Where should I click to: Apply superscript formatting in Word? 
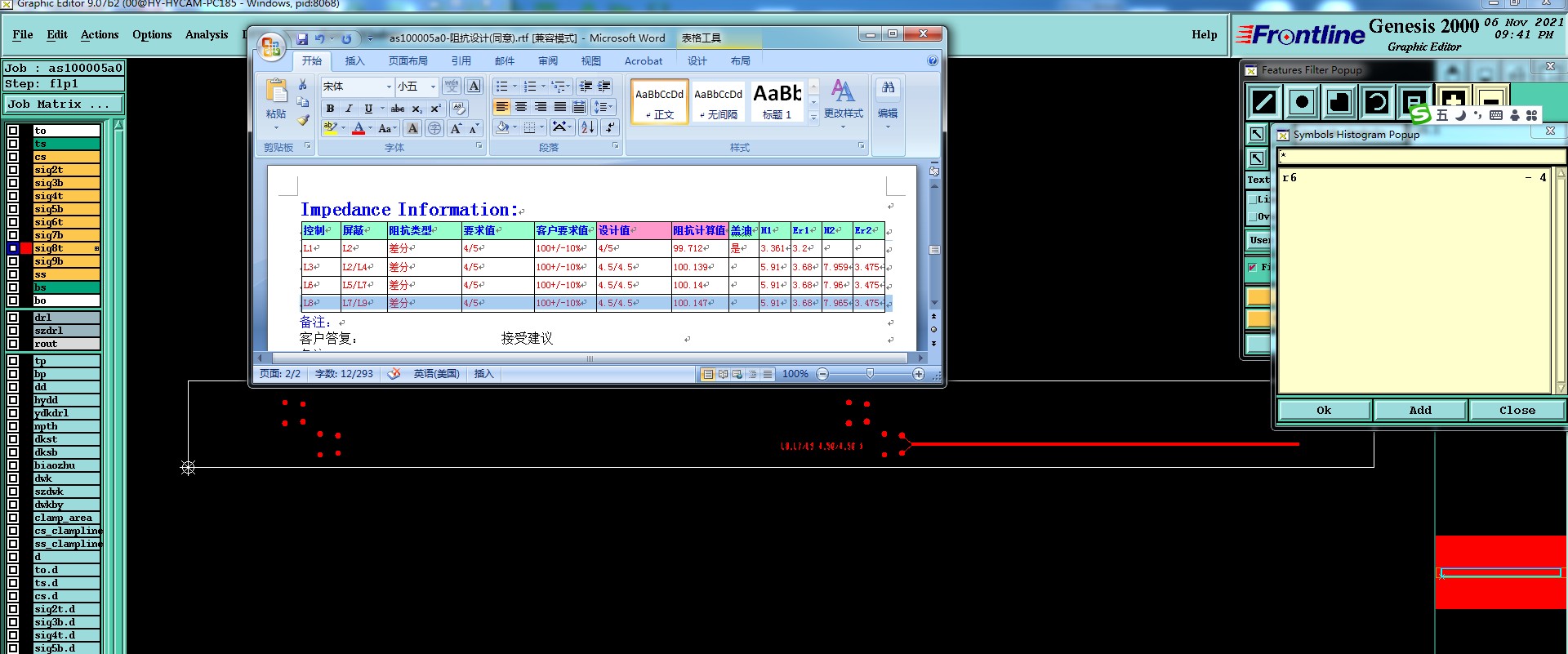pyautogui.click(x=435, y=109)
